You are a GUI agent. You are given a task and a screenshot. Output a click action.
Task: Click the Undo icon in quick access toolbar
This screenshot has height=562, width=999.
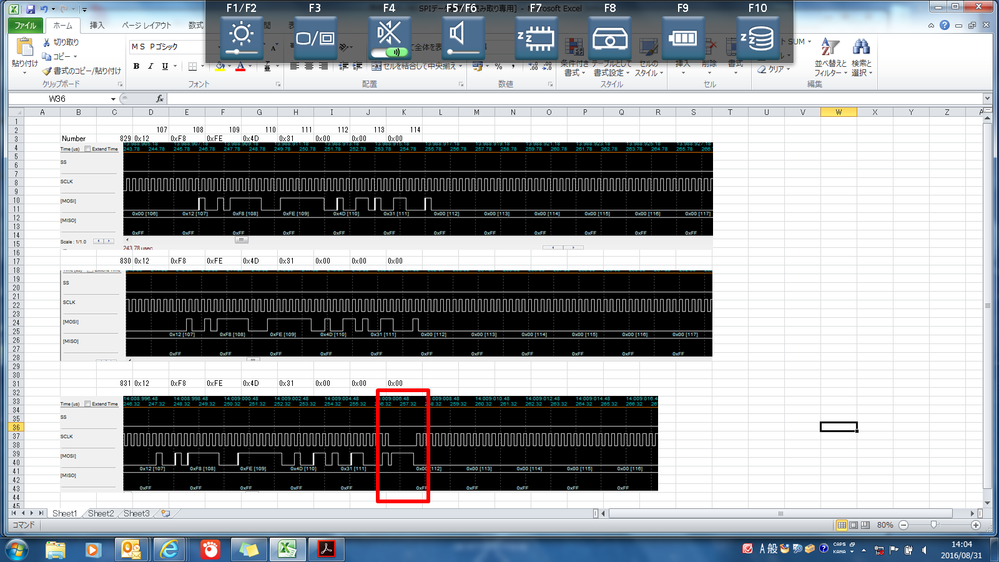click(x=44, y=9)
